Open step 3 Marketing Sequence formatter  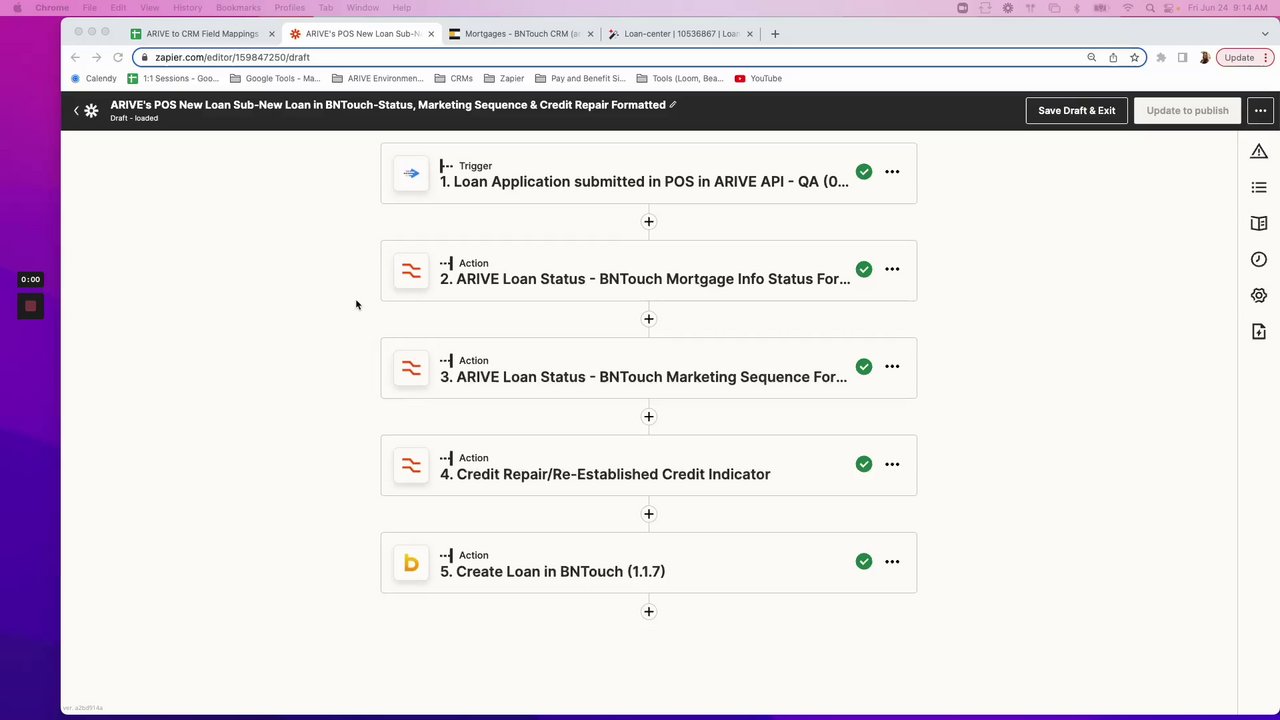coord(648,368)
